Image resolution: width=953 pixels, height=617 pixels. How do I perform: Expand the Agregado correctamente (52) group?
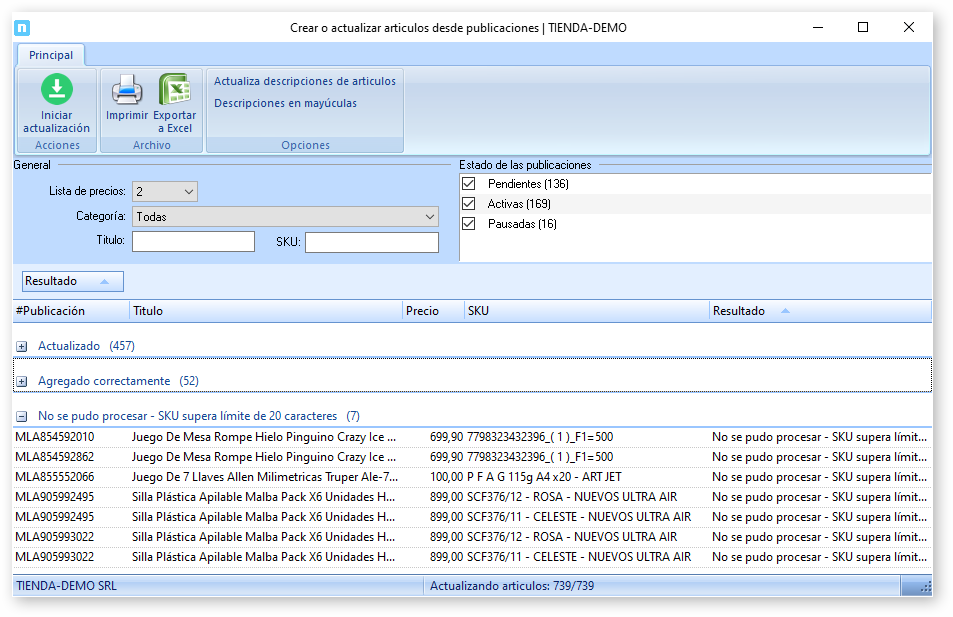pyautogui.click(x=22, y=382)
